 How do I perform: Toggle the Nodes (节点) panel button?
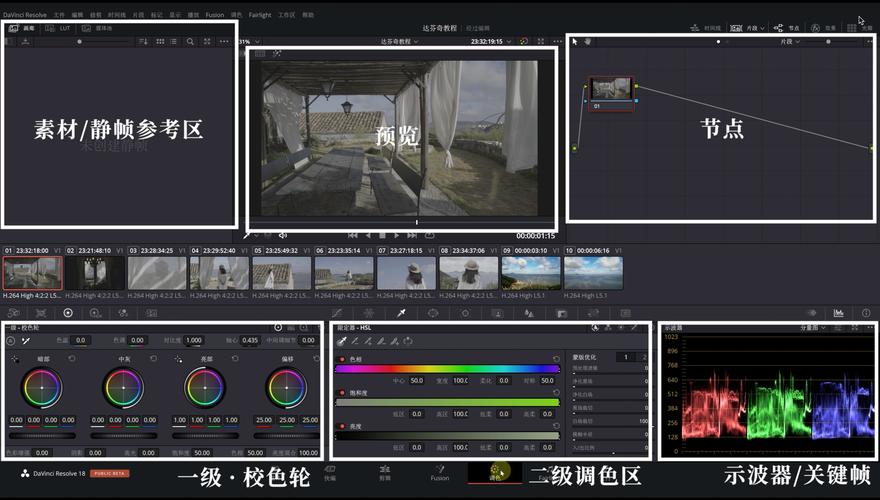(786, 27)
